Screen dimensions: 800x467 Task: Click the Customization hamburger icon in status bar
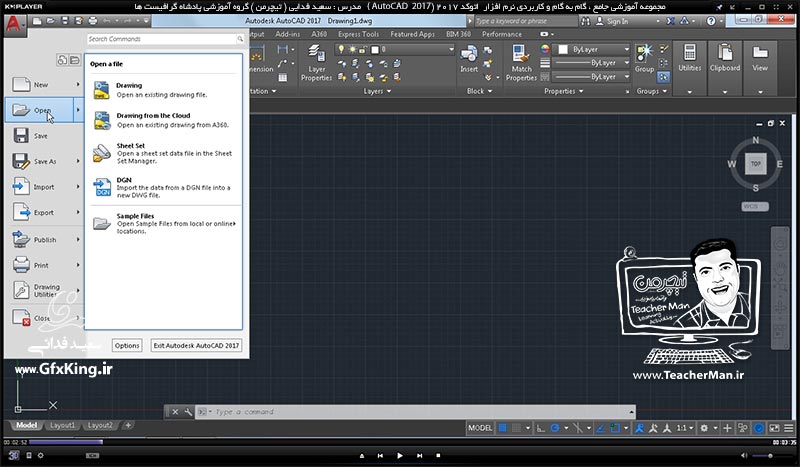789,428
